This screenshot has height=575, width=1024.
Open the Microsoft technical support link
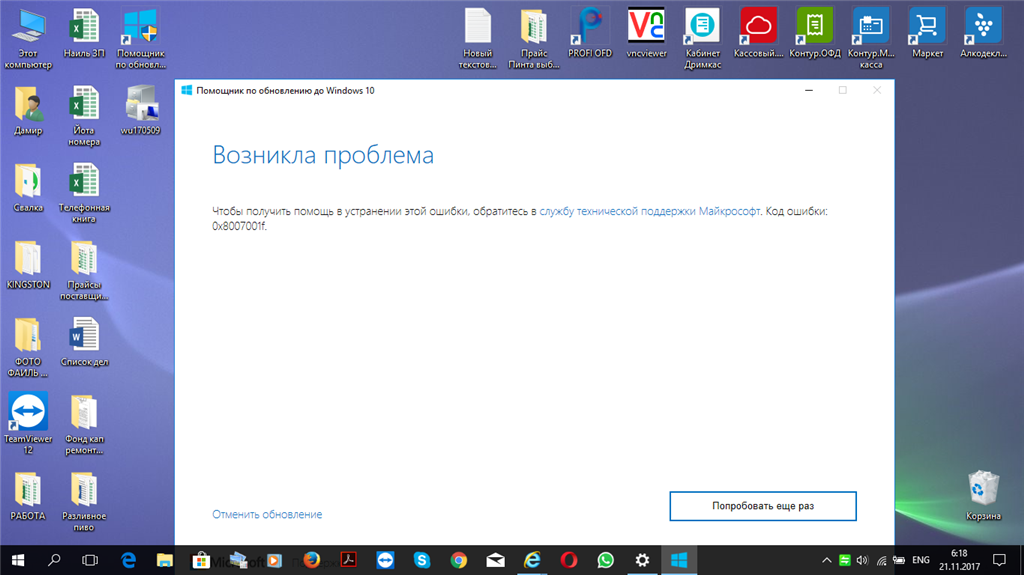[650, 211]
